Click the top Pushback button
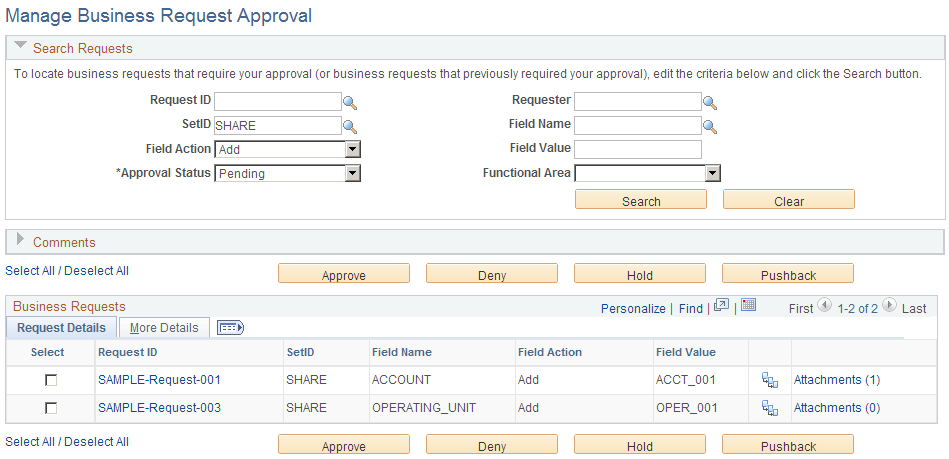Viewport: 949px width, 459px height. 788,274
